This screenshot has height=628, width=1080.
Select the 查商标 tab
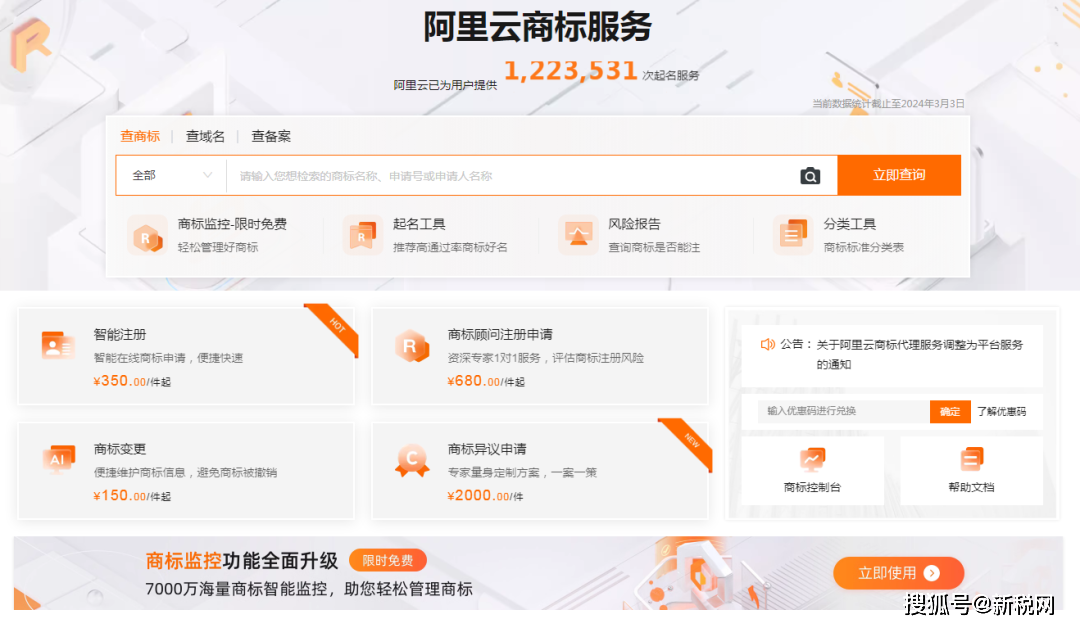tap(140, 136)
